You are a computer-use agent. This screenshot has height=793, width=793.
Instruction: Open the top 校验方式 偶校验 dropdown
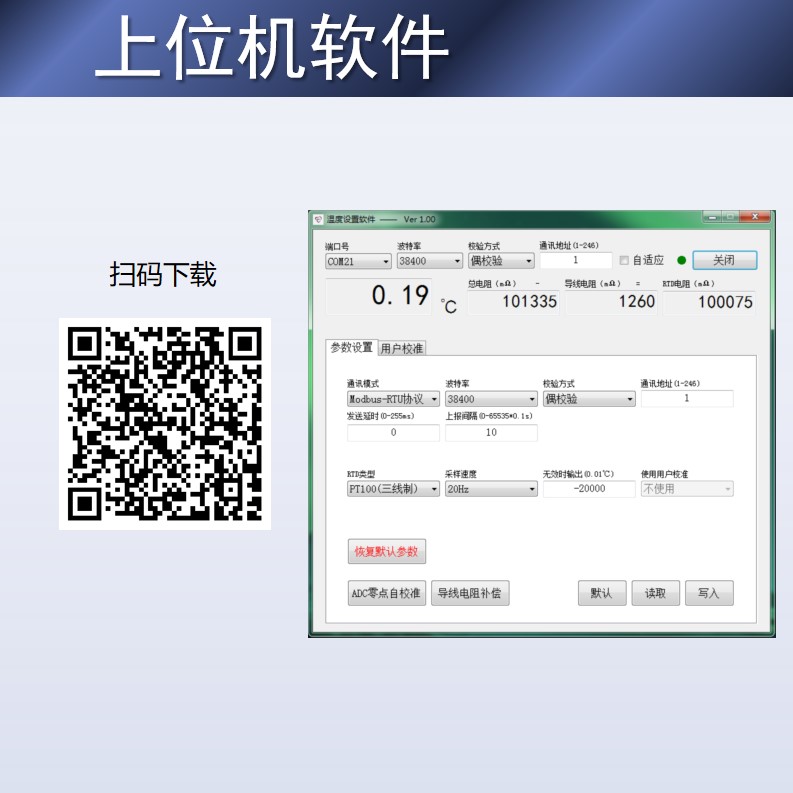(501, 261)
